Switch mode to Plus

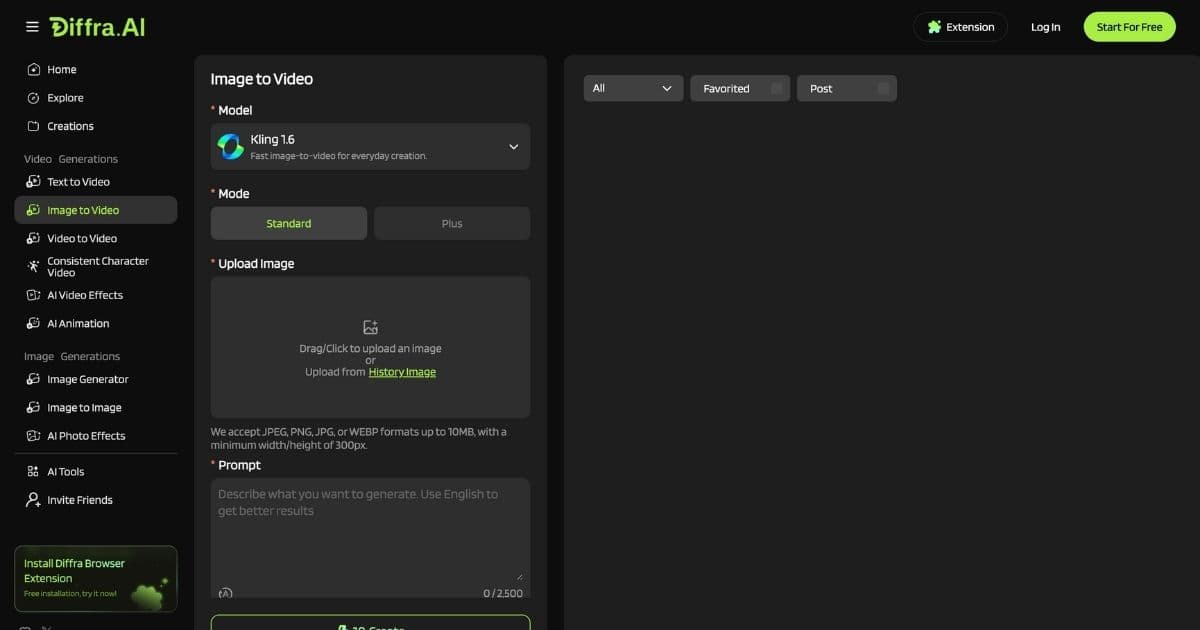click(x=452, y=224)
